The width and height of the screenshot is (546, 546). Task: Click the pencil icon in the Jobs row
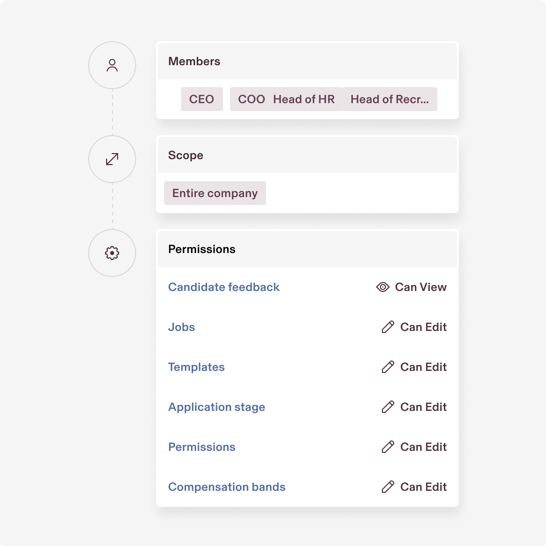[388, 327]
